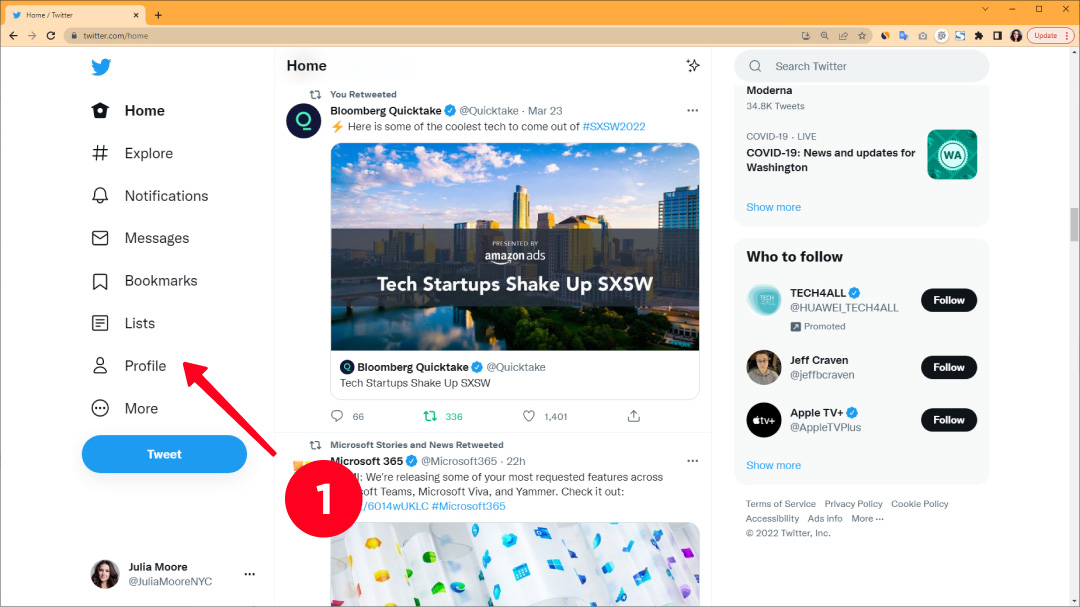1080x607 pixels.
Task: Click Bloomberg Quicktake avatar
Action: (x=304, y=121)
